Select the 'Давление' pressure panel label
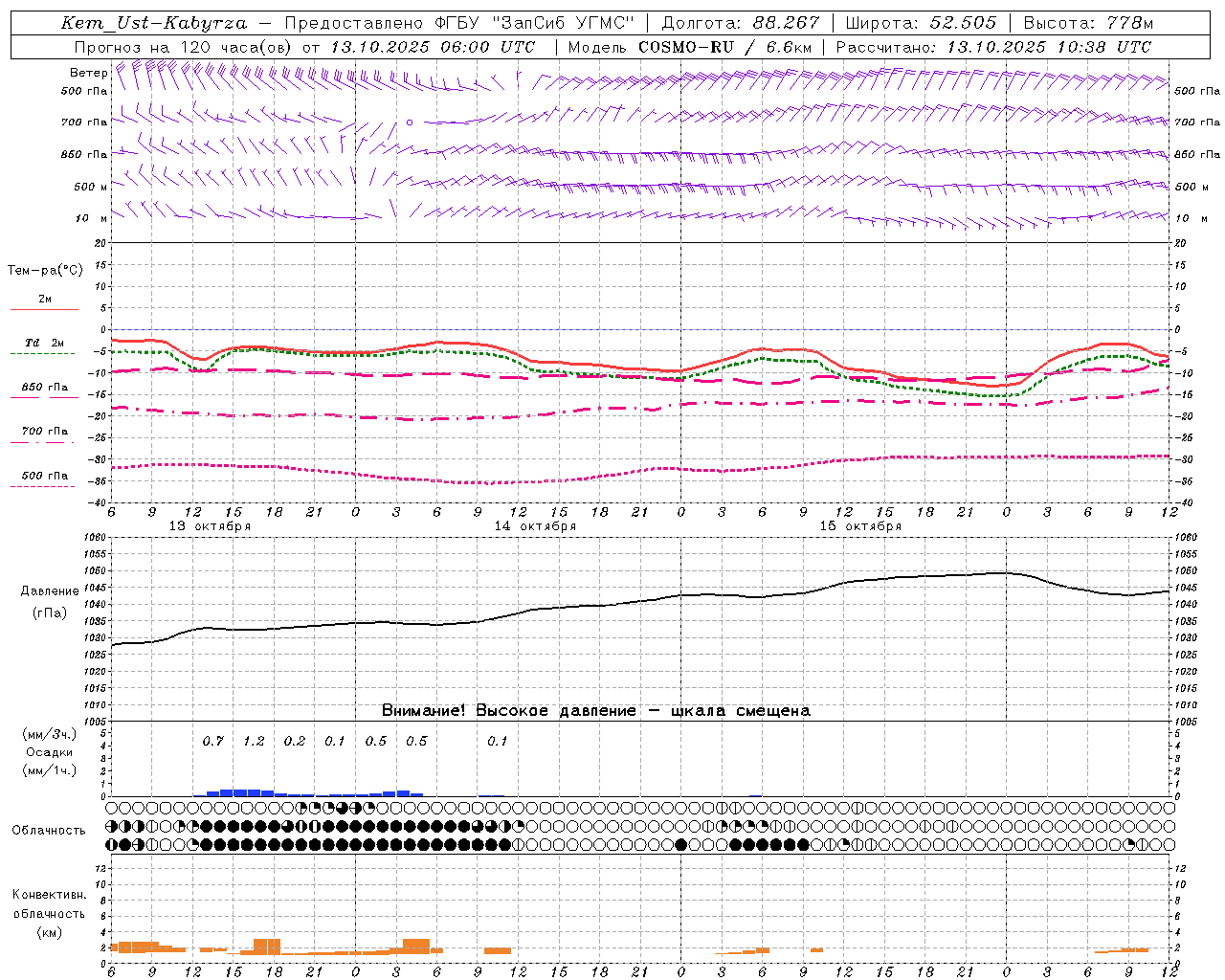The image size is (1225, 980). coord(50,591)
